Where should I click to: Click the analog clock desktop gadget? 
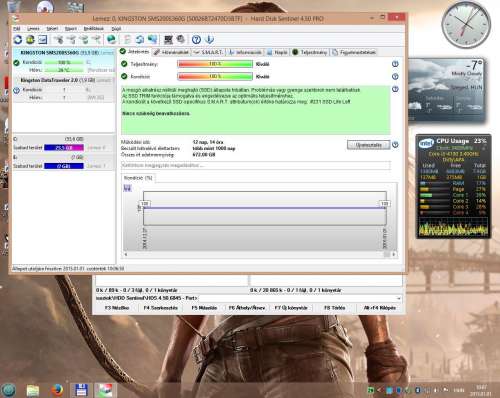466,25
